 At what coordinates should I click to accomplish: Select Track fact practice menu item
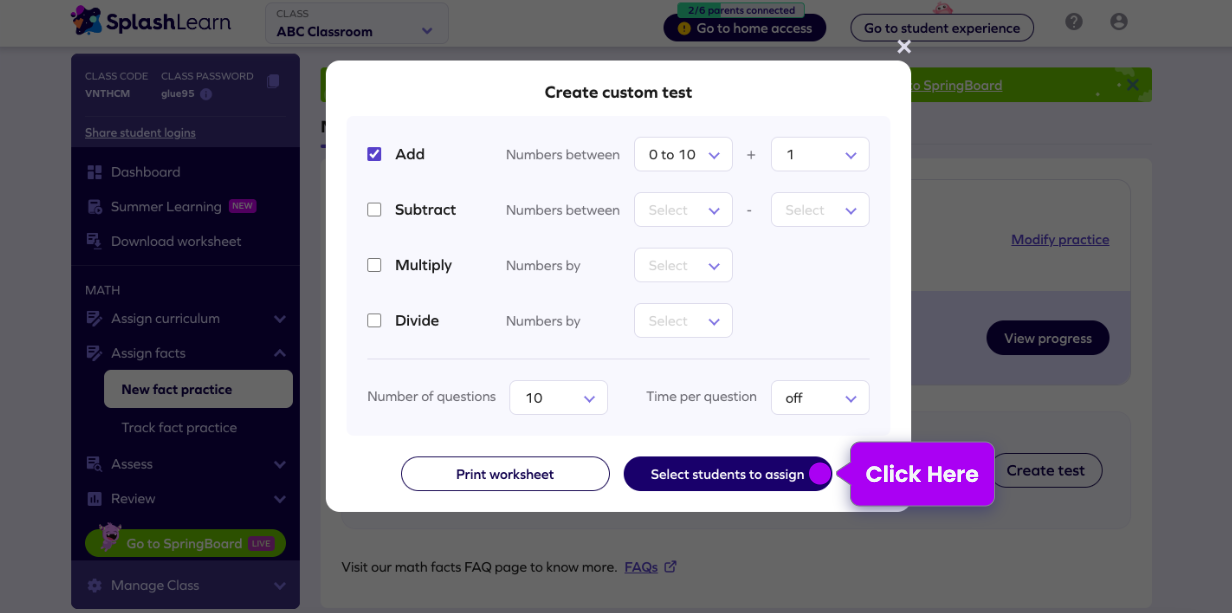(179, 428)
